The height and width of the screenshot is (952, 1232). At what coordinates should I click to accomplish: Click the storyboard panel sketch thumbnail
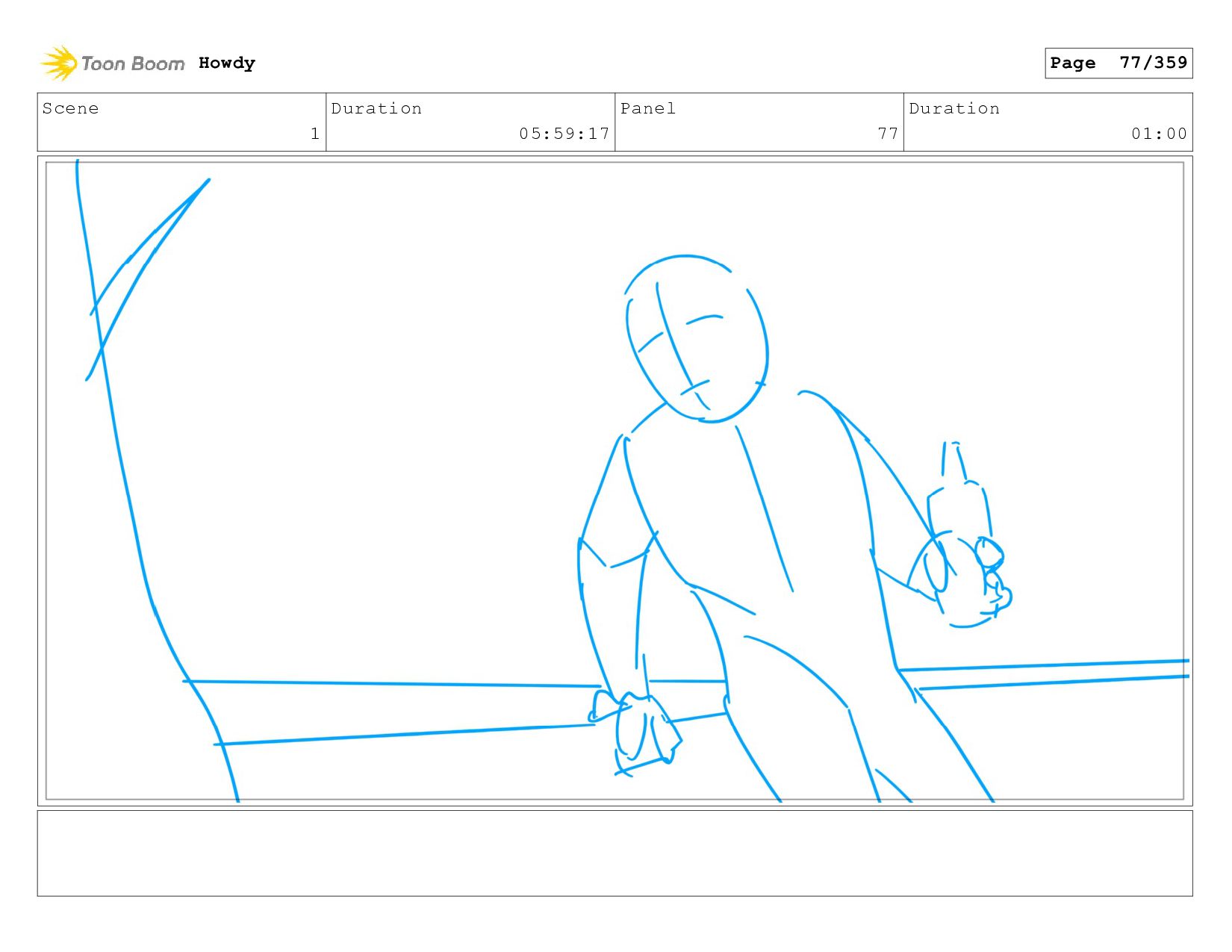pyautogui.click(x=615, y=481)
